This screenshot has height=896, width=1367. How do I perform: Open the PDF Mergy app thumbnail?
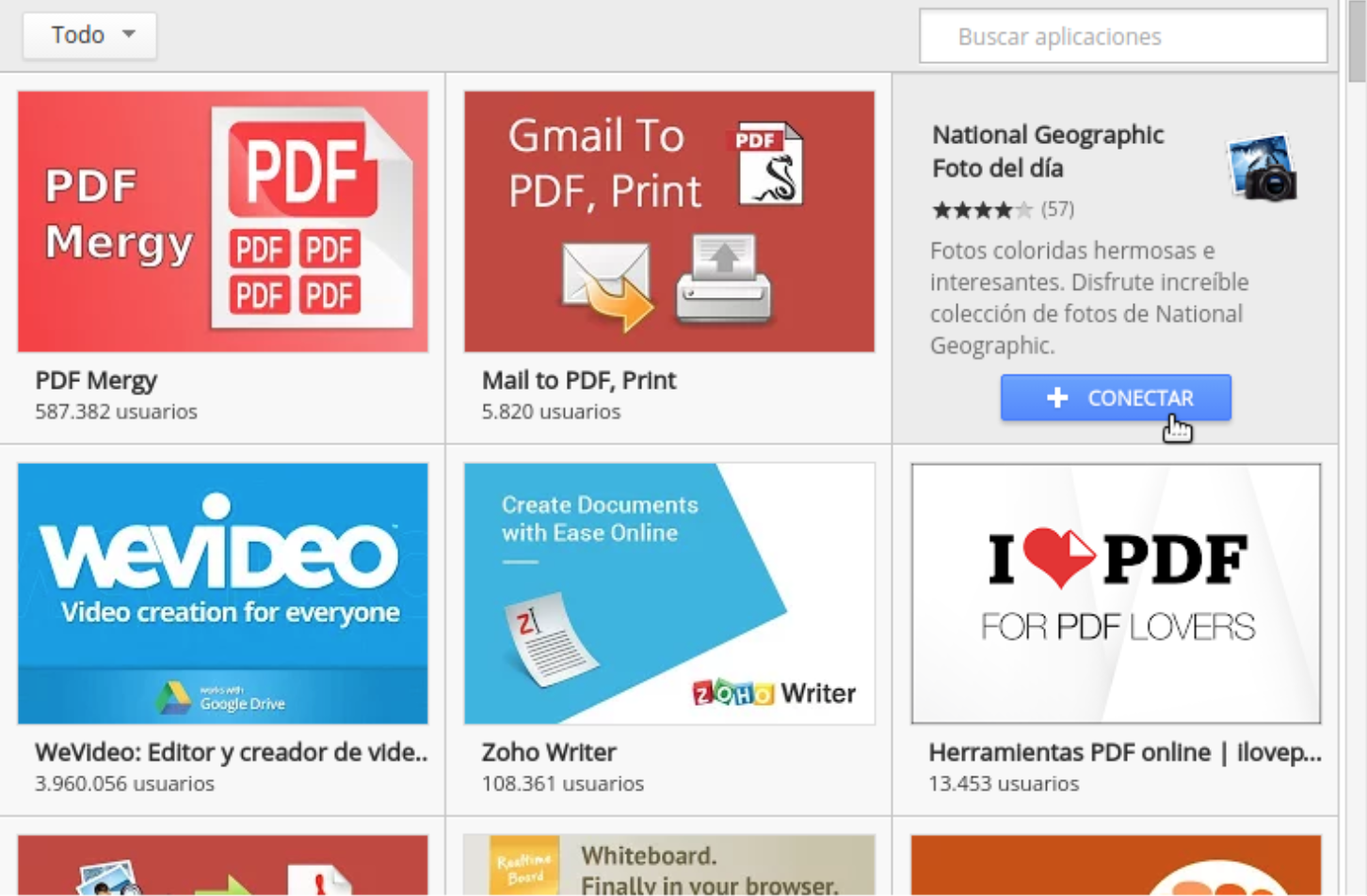(x=223, y=221)
